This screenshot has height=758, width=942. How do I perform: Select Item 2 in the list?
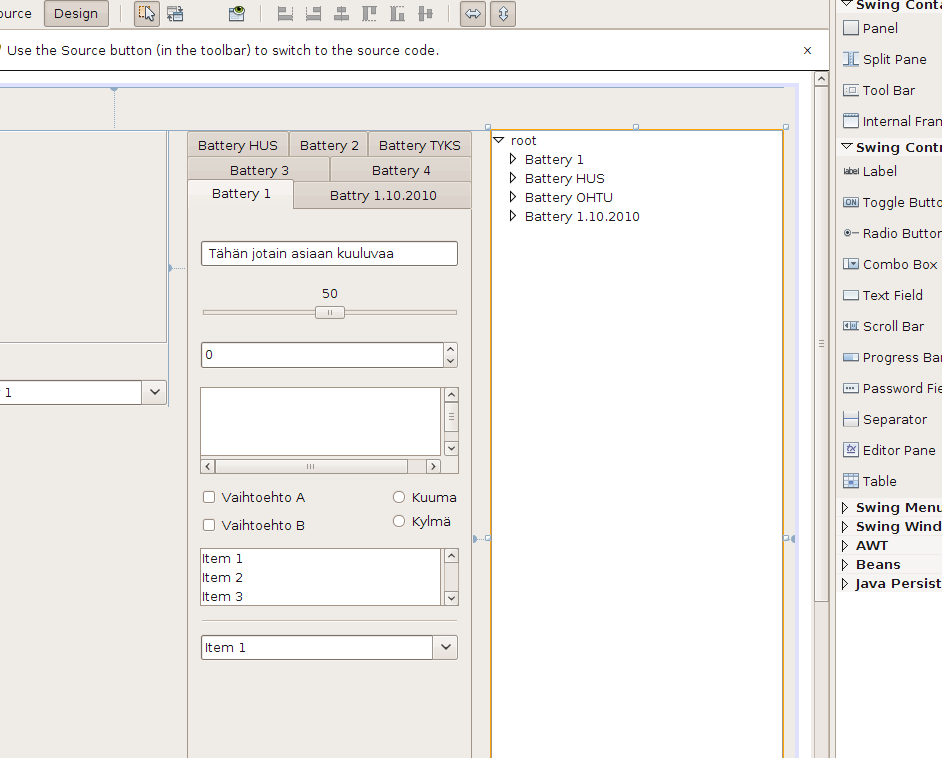tap(321, 577)
